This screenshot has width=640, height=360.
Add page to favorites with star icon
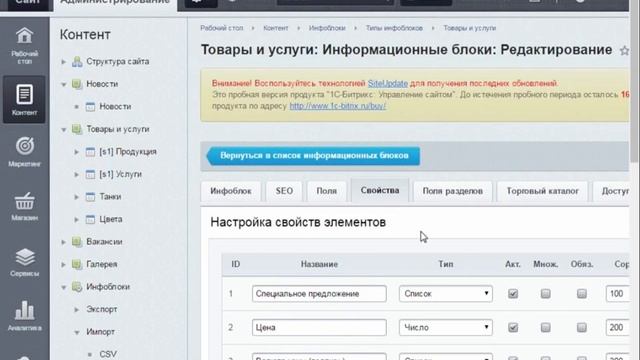[624, 51]
